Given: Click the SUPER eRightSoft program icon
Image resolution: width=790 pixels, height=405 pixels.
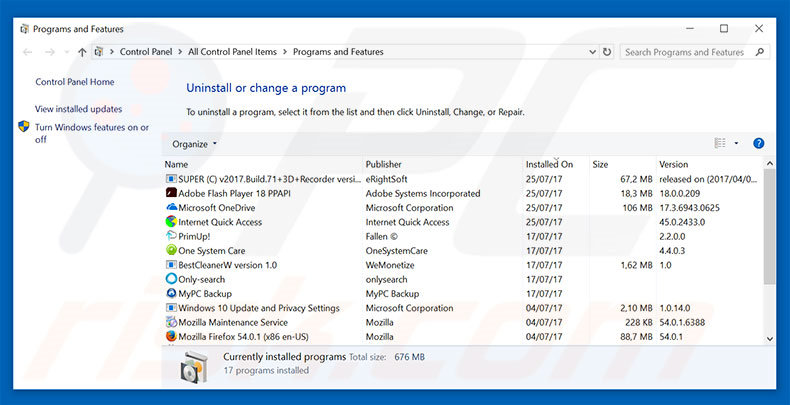Looking at the screenshot, I should (171, 179).
